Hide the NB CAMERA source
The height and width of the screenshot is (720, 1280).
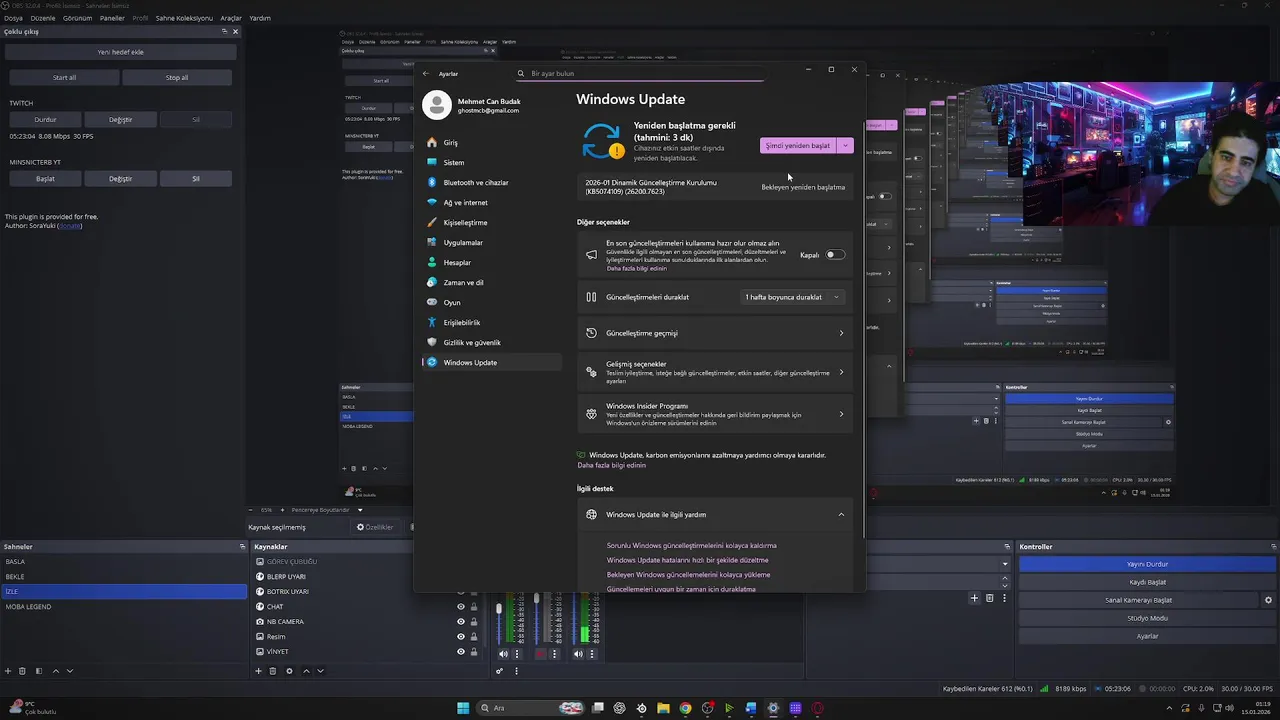pos(461,622)
